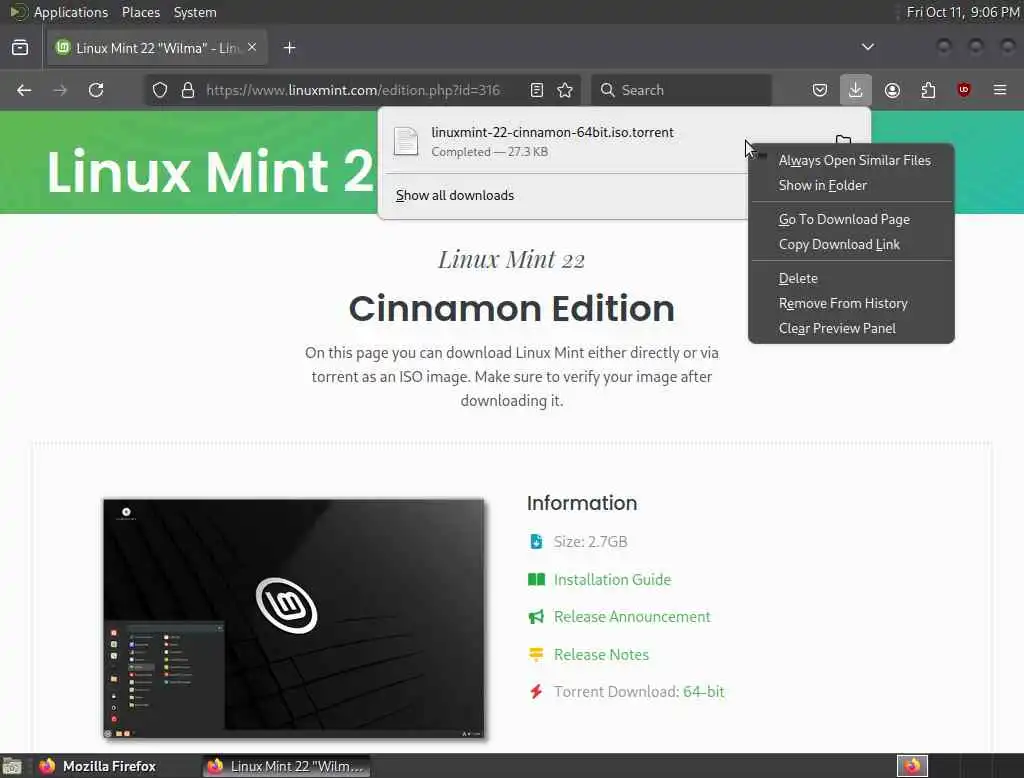The width and height of the screenshot is (1024, 778).
Task: Open Firefox account icon
Action: pos(892,90)
